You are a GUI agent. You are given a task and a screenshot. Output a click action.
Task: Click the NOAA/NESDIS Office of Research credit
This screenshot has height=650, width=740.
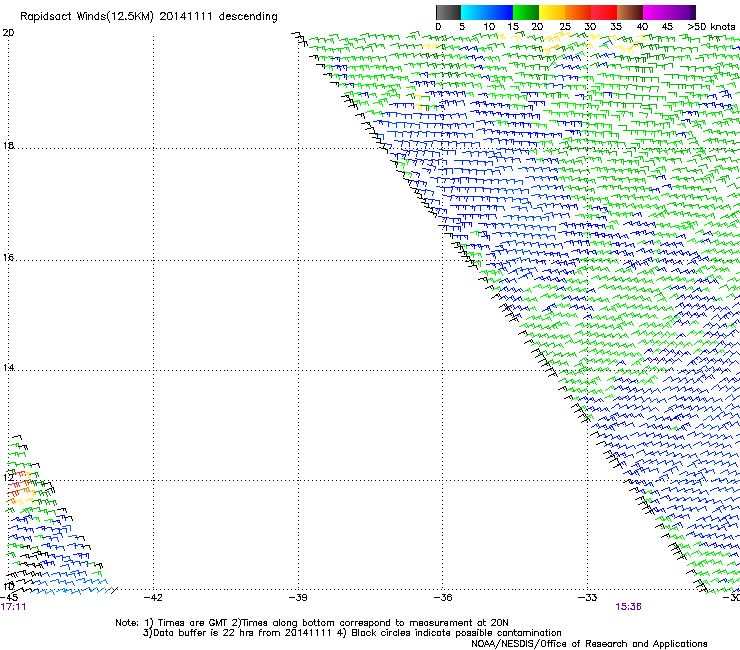(589, 644)
